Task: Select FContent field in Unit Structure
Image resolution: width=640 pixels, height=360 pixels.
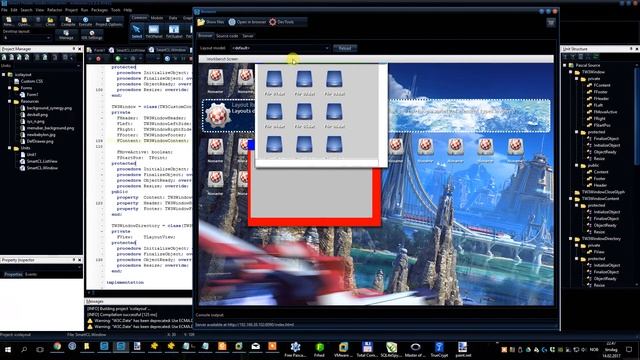Action: tap(602, 85)
